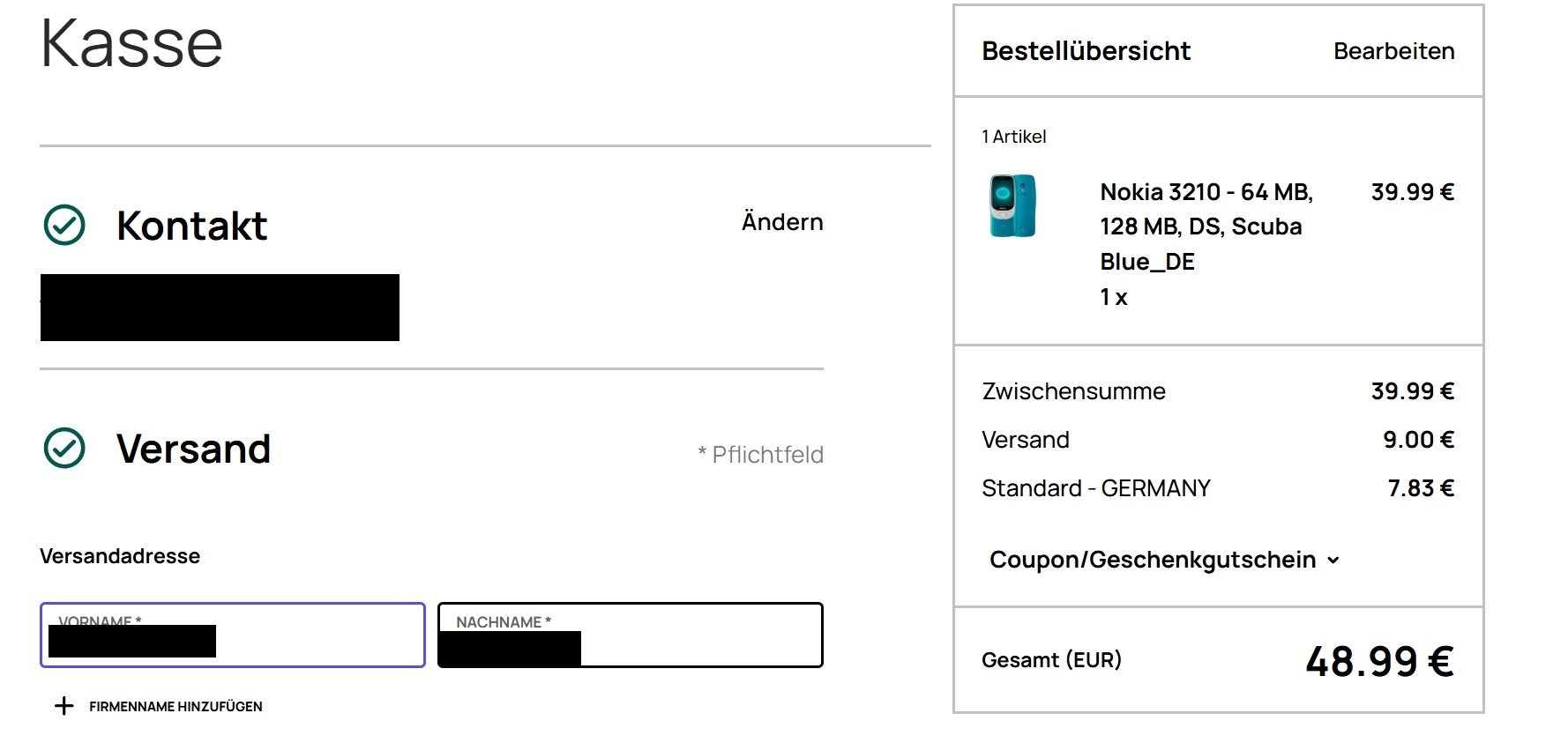
Task: Focus the Nachname input field
Action: [697, 643]
